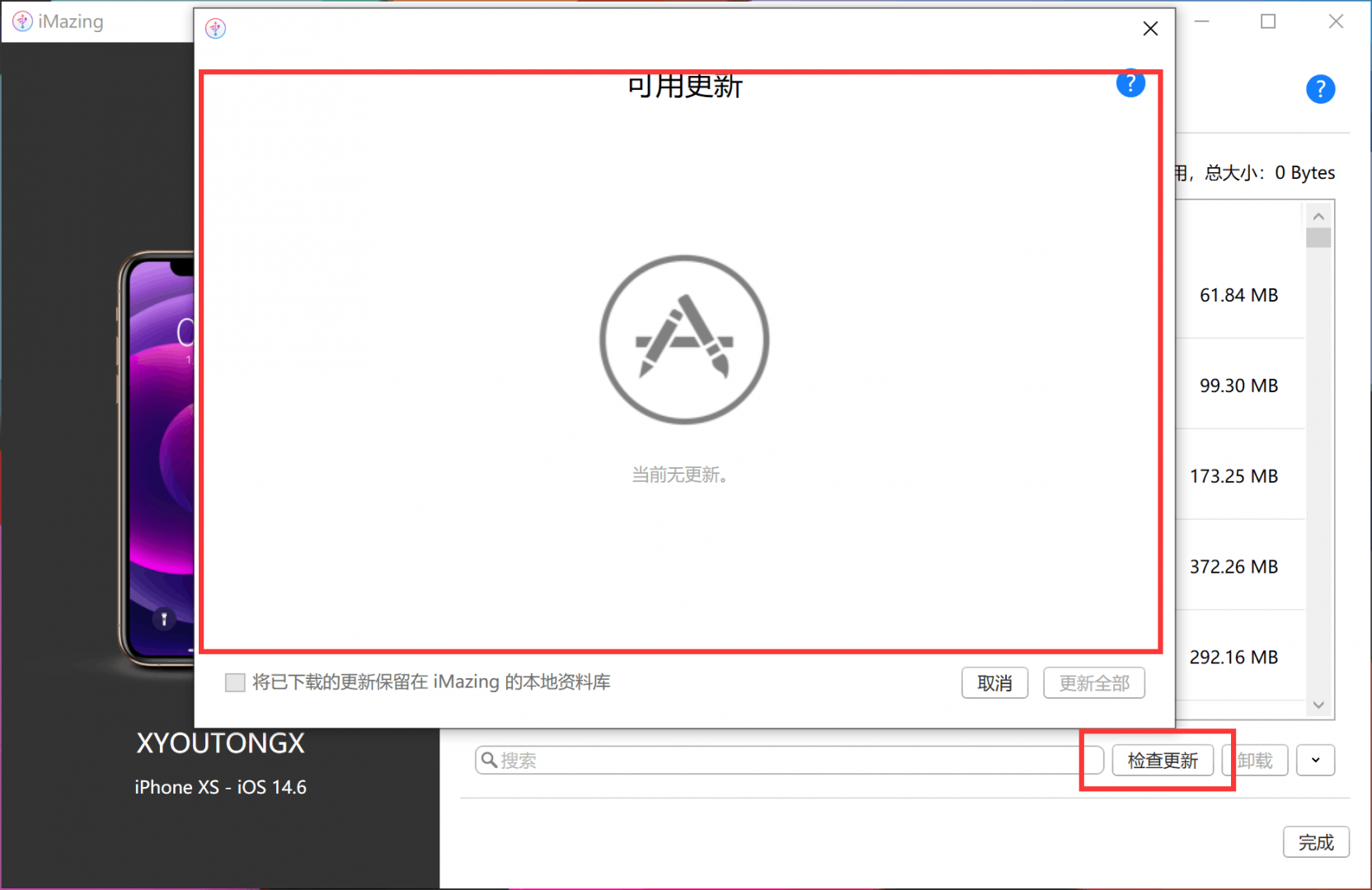Open the blue help icon in main window
The image size is (1372, 890).
[1320, 89]
